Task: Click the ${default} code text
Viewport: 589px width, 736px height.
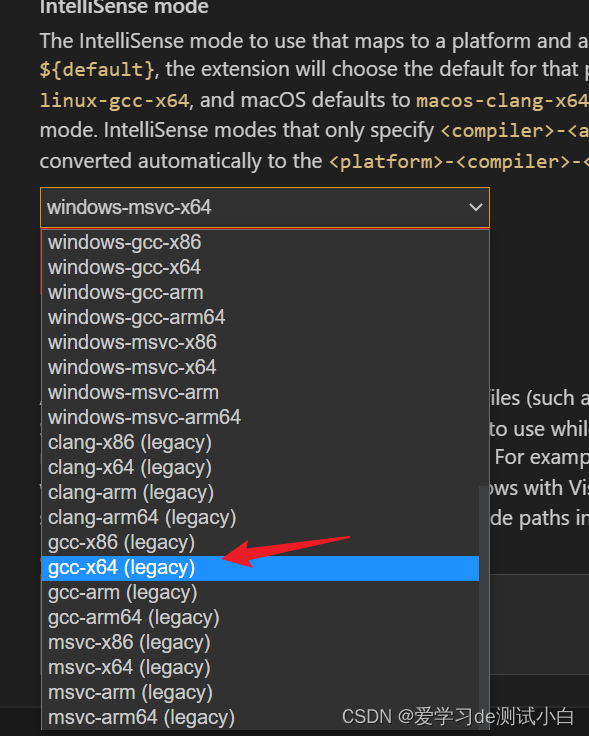Action: tap(97, 69)
